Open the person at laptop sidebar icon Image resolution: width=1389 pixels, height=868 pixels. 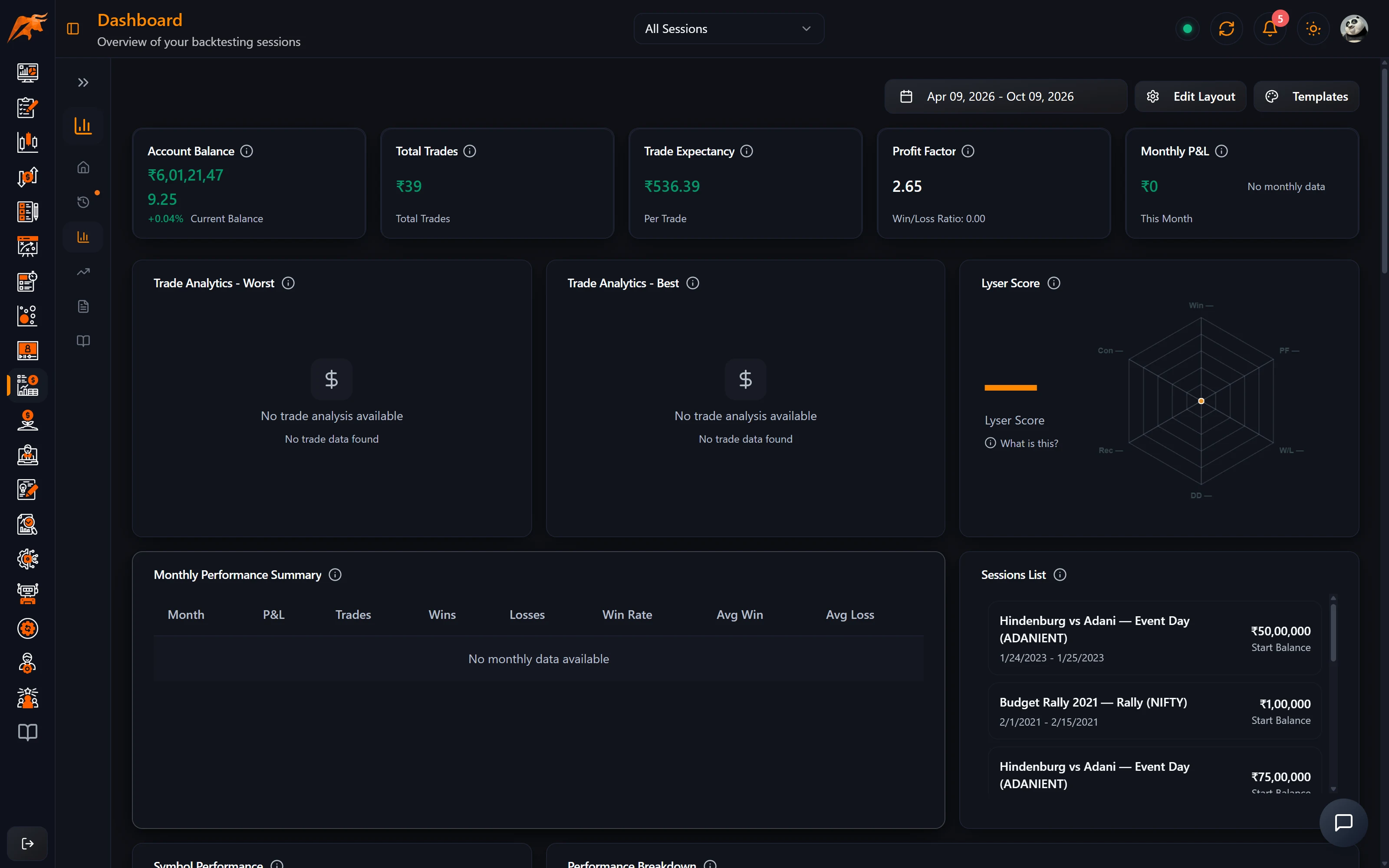27,455
